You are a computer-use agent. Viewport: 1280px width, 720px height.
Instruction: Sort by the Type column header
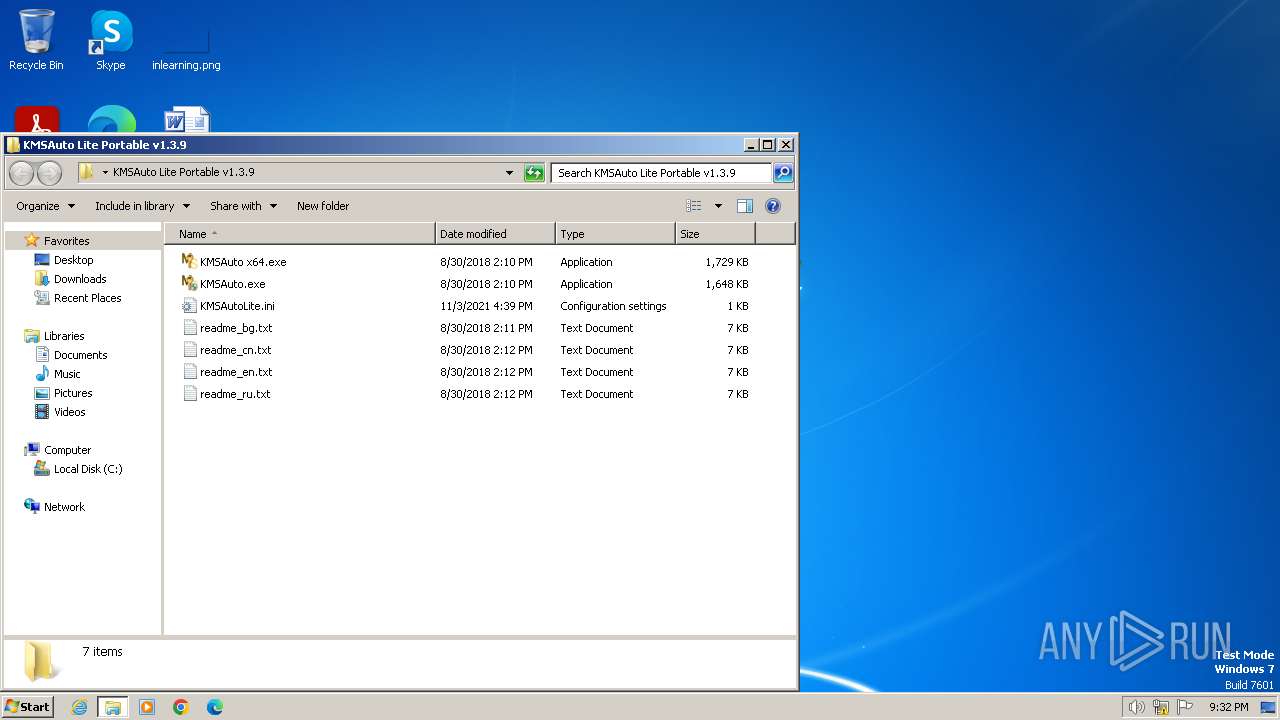pos(615,234)
